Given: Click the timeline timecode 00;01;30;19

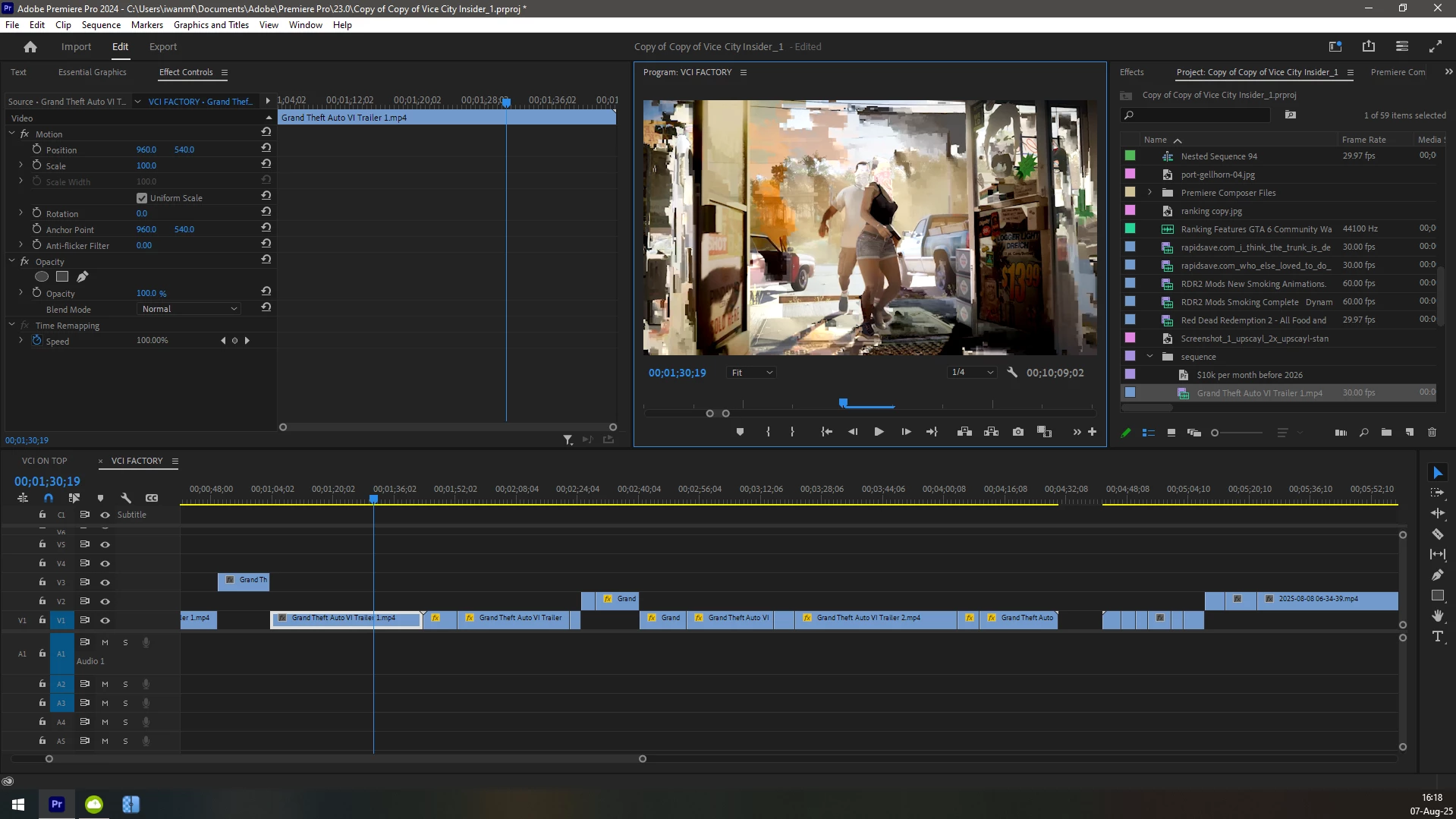Looking at the screenshot, I should point(47,481).
